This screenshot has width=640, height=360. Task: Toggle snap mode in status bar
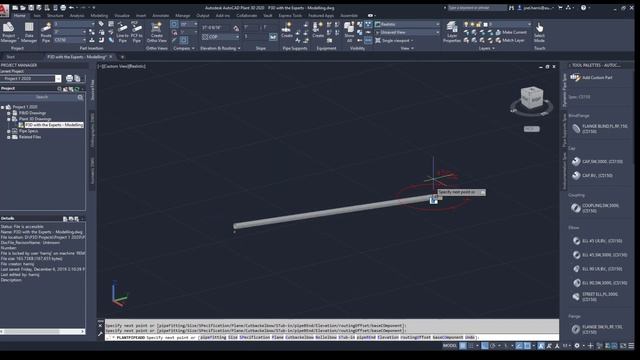coord(471,346)
